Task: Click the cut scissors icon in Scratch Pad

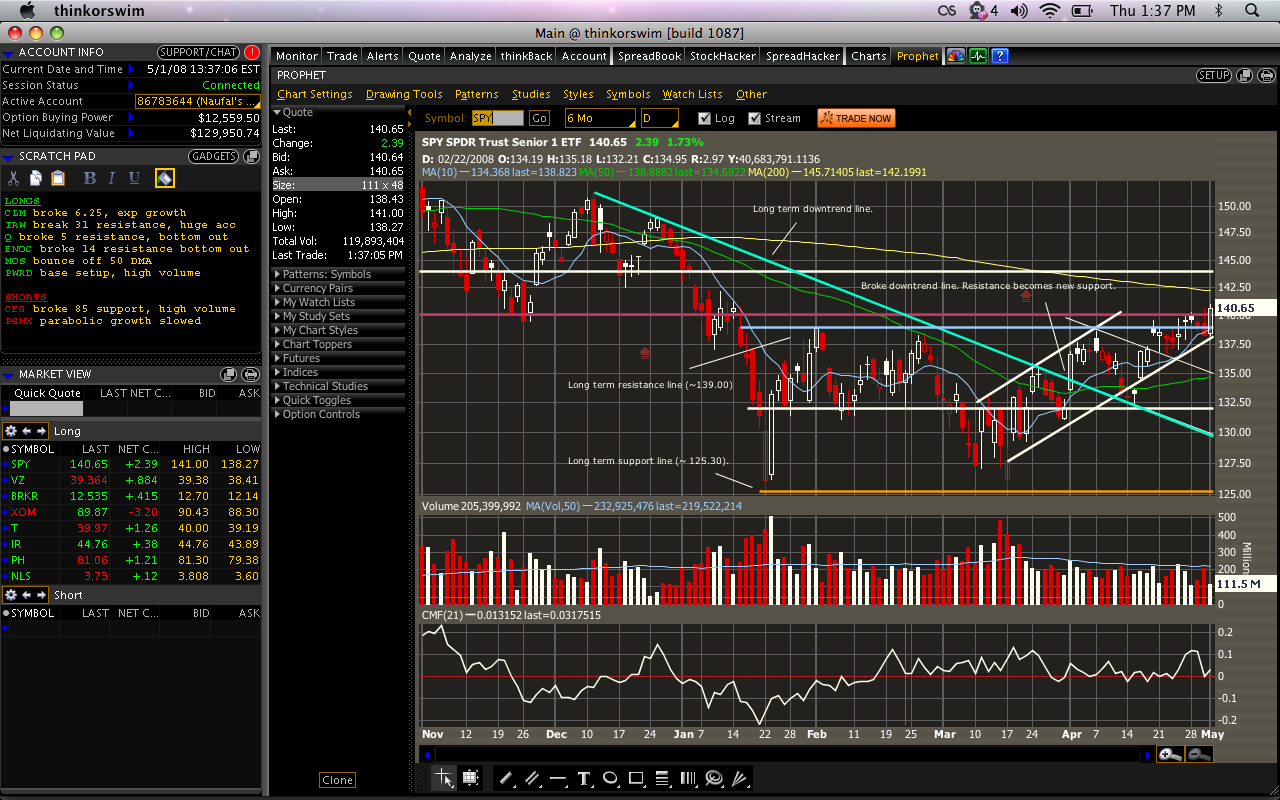Action: tap(13, 178)
